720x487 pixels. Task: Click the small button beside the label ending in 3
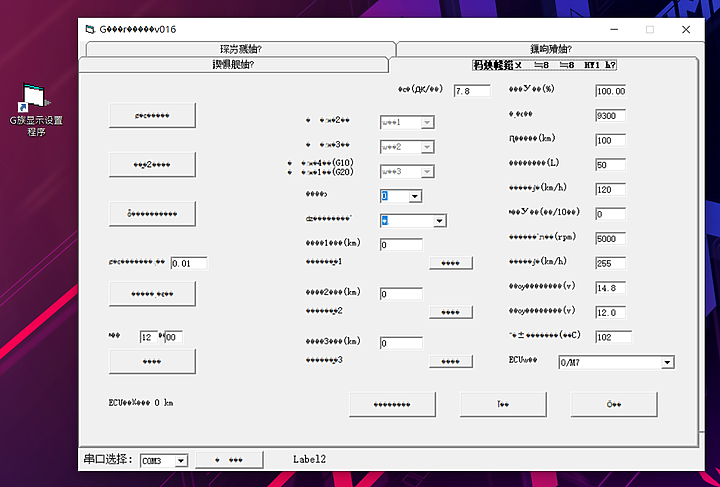point(450,361)
